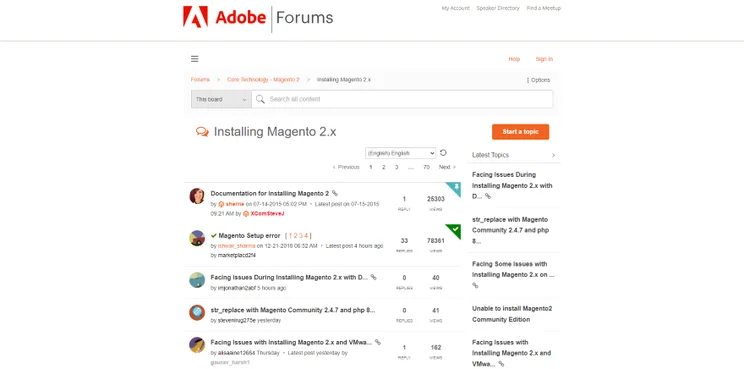Open 'Facing Issues with Installing Magento 2.x and VMwa...' list topic
The image size is (744, 369).
pos(291,342)
